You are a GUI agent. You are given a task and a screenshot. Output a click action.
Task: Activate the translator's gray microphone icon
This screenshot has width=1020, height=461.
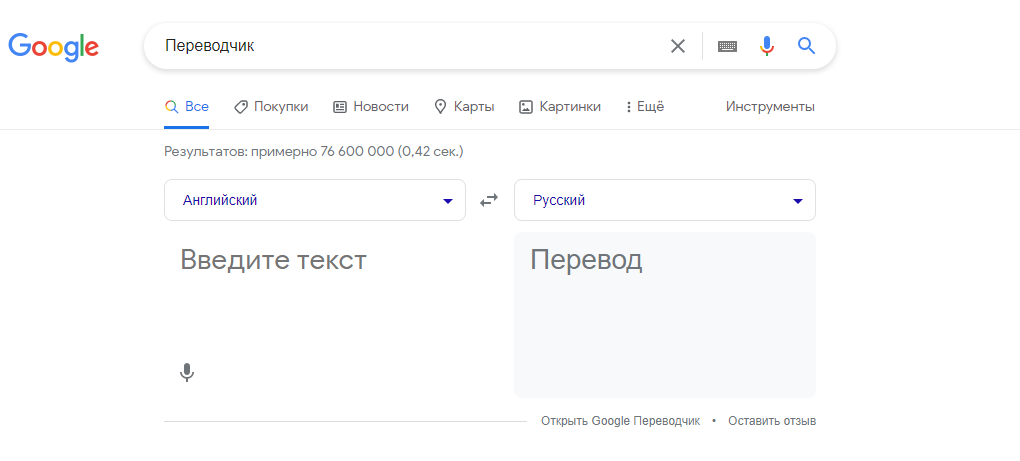187,373
